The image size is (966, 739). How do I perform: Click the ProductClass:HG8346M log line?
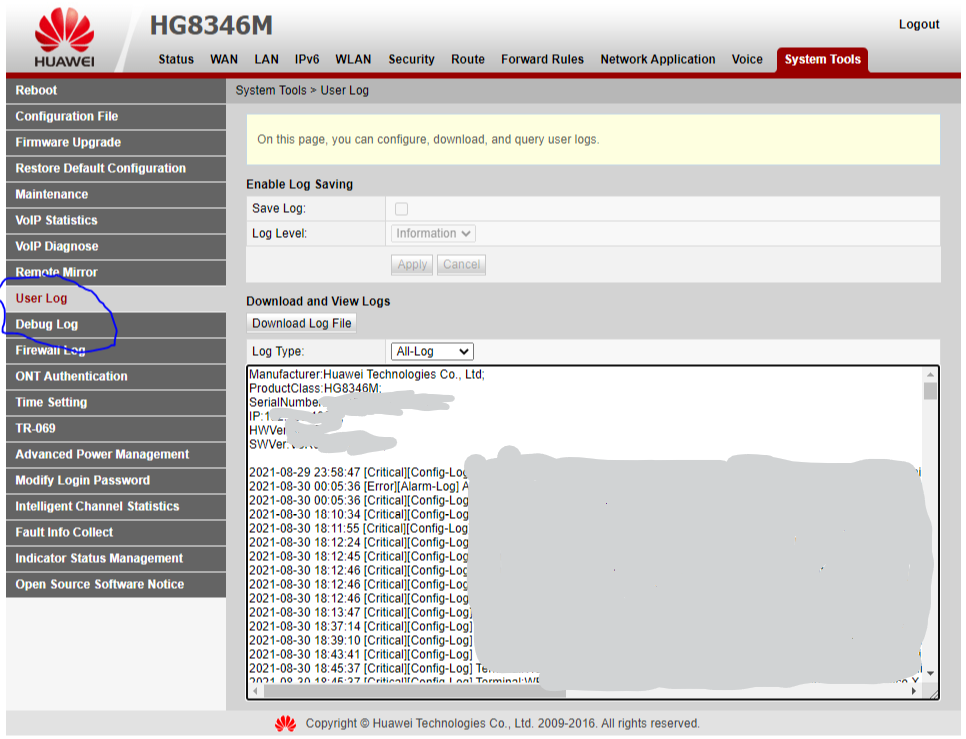[x=315, y=389]
